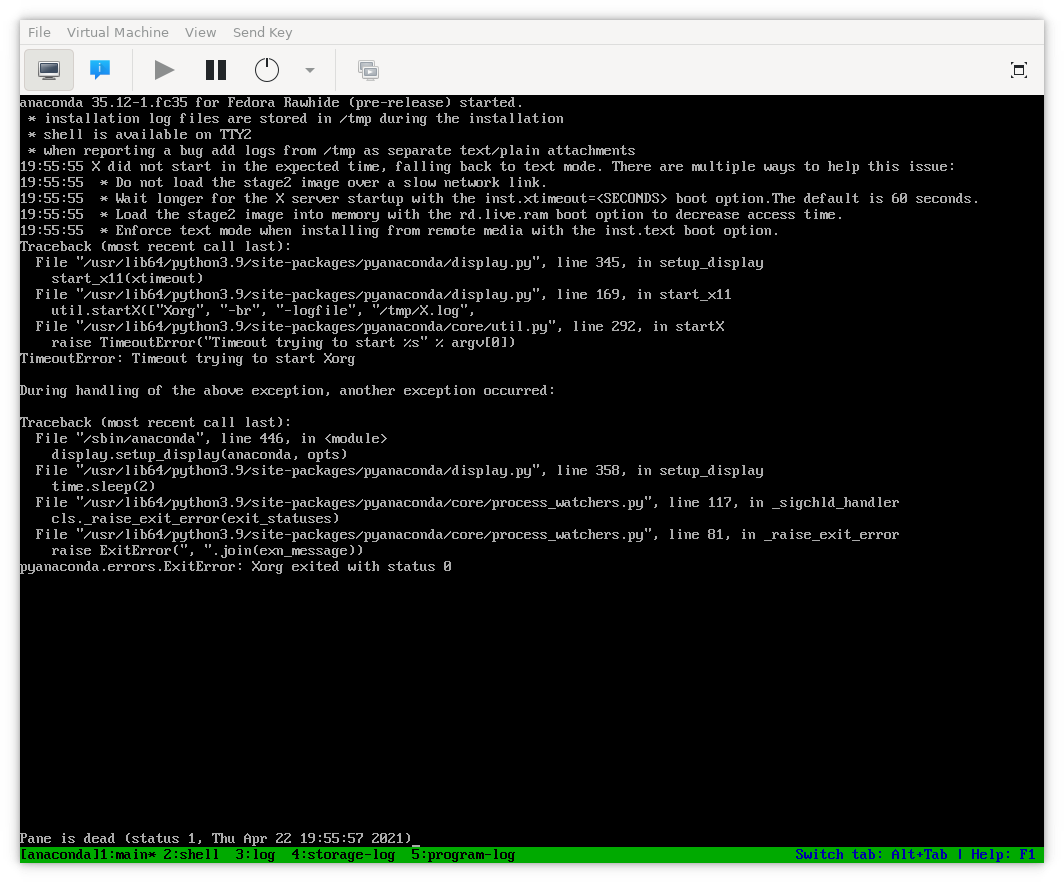Click the 'display.setup_display(anaconda, opts)' line
The image size is (1064, 883).
coord(200,454)
